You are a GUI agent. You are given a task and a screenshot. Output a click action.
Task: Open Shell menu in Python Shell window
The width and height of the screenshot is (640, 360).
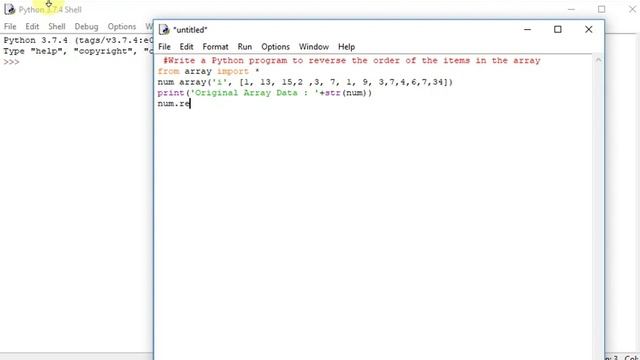[x=57, y=27]
